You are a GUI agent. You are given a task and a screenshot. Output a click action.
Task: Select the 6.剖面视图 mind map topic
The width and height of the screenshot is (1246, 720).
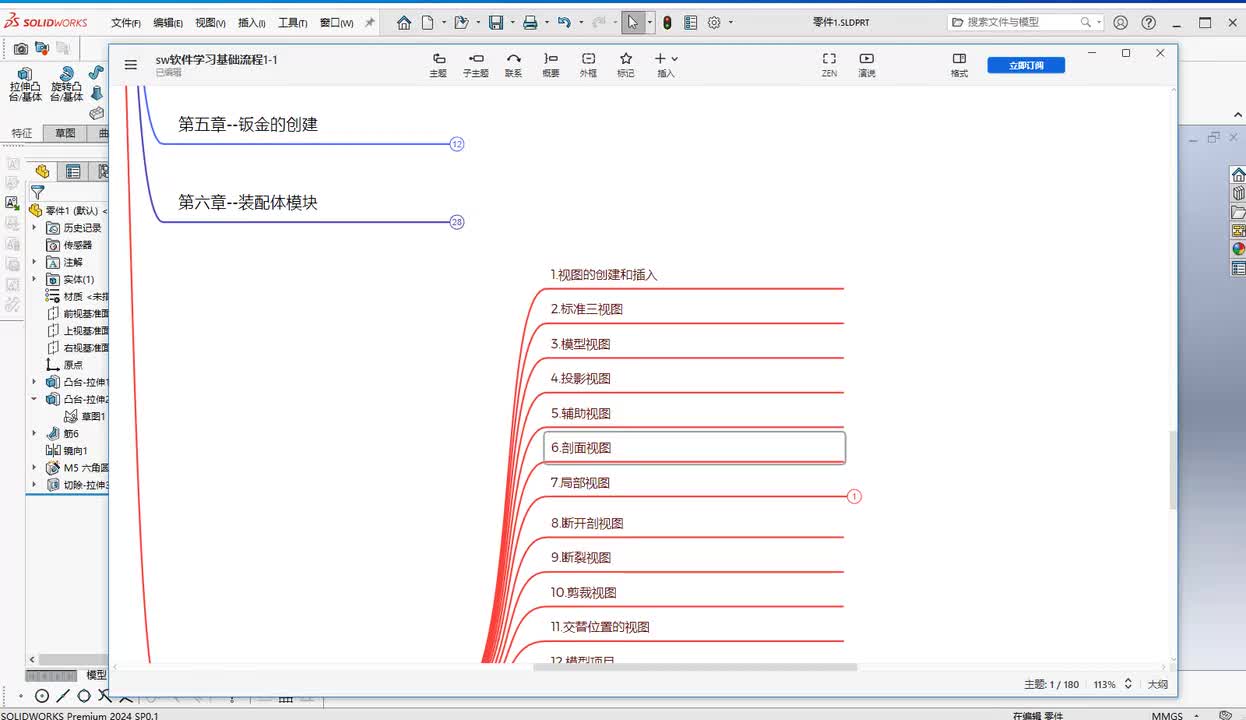pos(695,448)
